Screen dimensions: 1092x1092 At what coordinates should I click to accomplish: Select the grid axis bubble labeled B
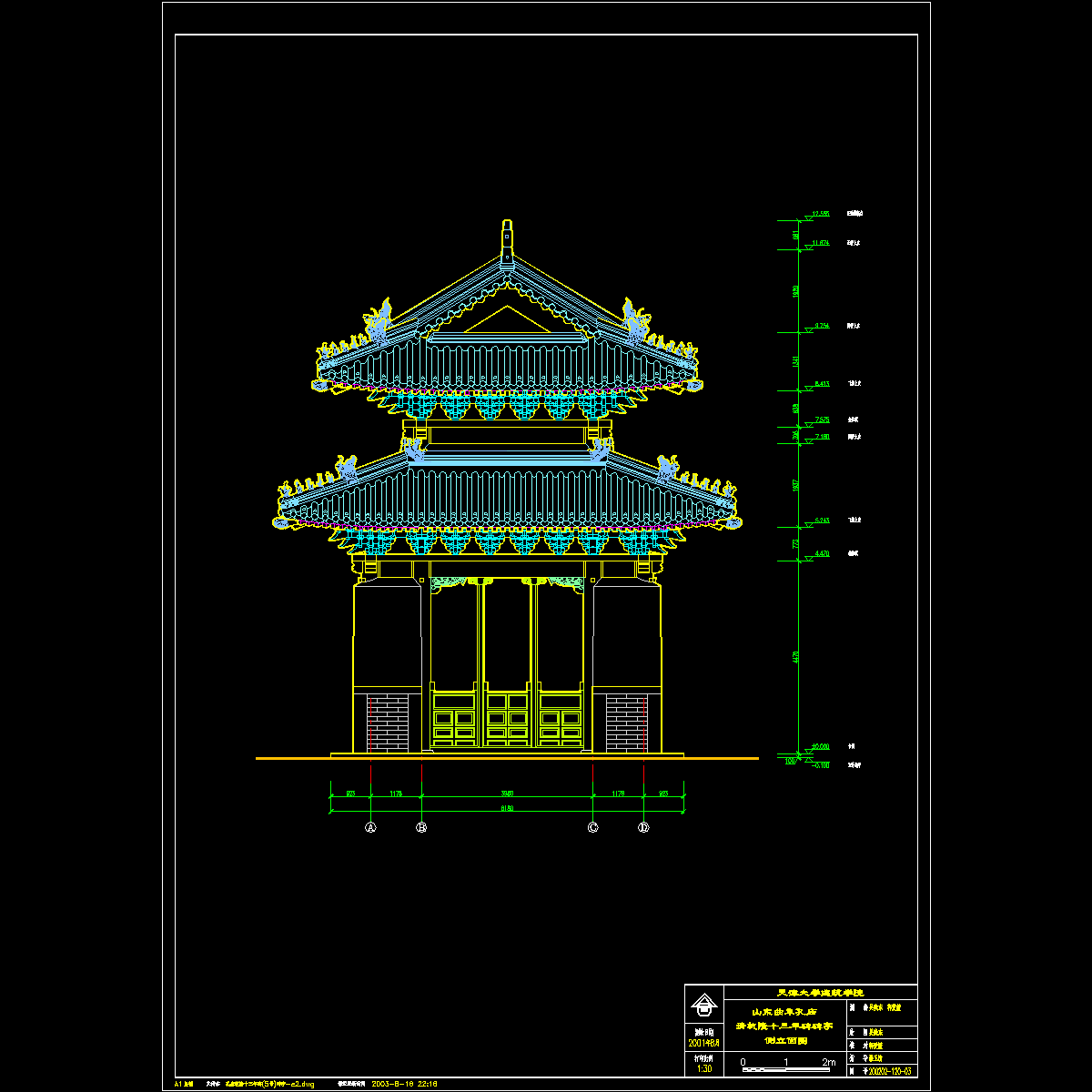421,827
